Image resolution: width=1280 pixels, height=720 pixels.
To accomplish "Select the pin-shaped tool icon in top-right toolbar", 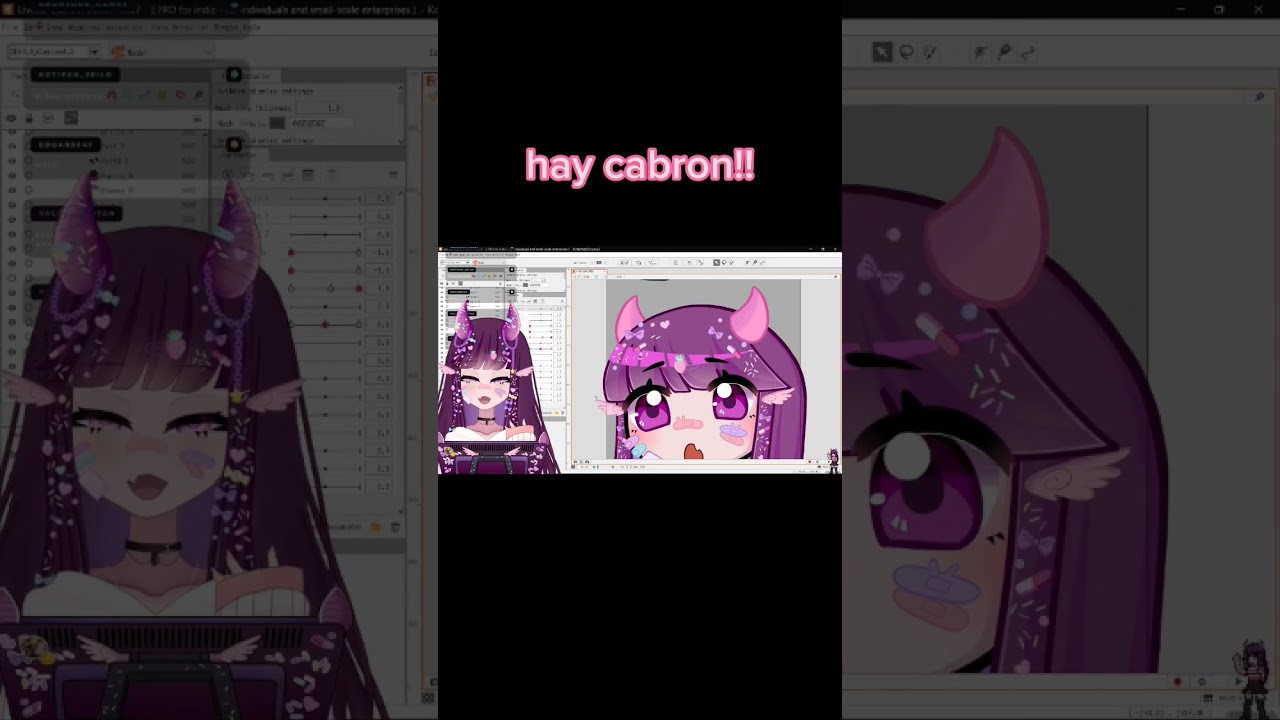I will point(1004,52).
